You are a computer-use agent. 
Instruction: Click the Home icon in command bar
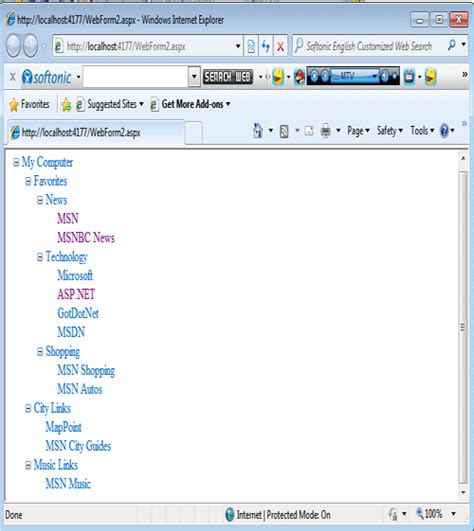click(258, 131)
